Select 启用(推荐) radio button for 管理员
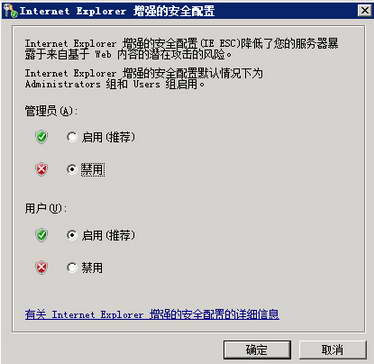The height and width of the screenshot is (364, 374). tap(72, 137)
